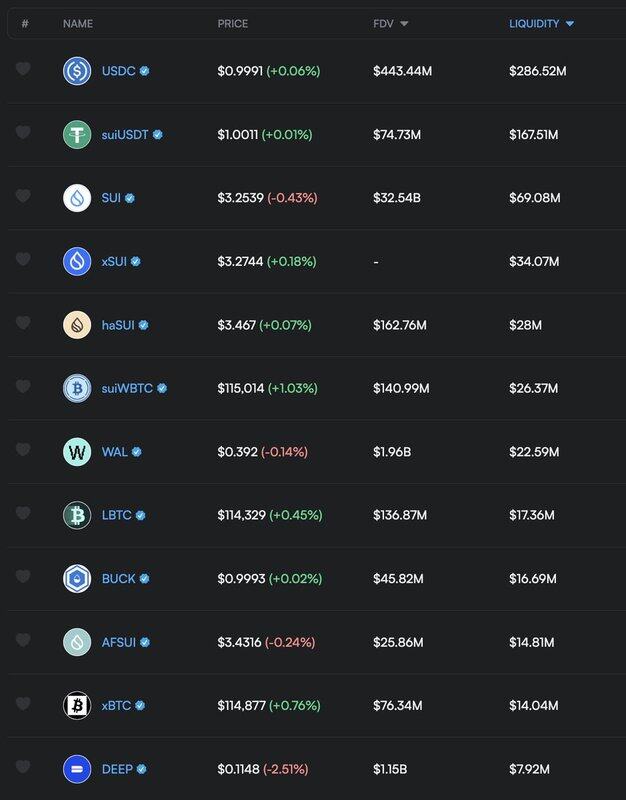Favorite USDC with its heart toggle

[23, 69]
